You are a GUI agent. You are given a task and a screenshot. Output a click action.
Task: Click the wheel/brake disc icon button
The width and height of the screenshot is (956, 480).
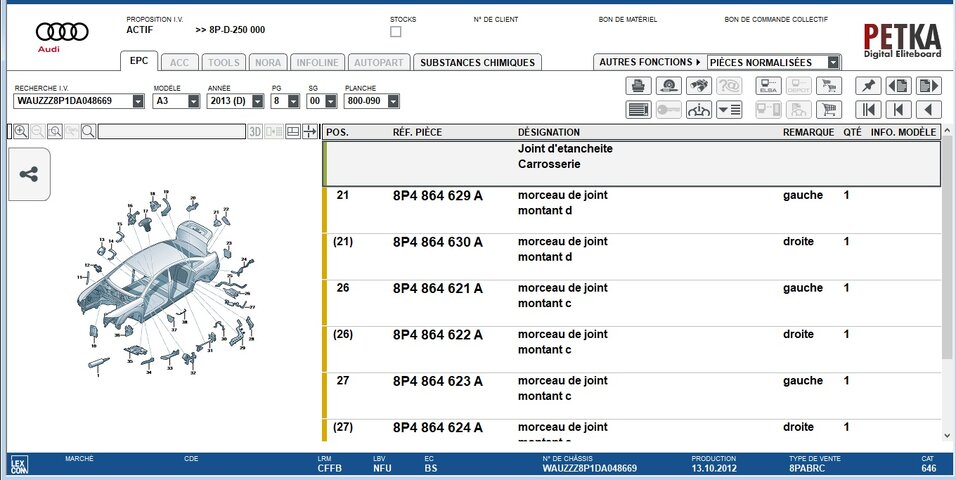[669, 86]
